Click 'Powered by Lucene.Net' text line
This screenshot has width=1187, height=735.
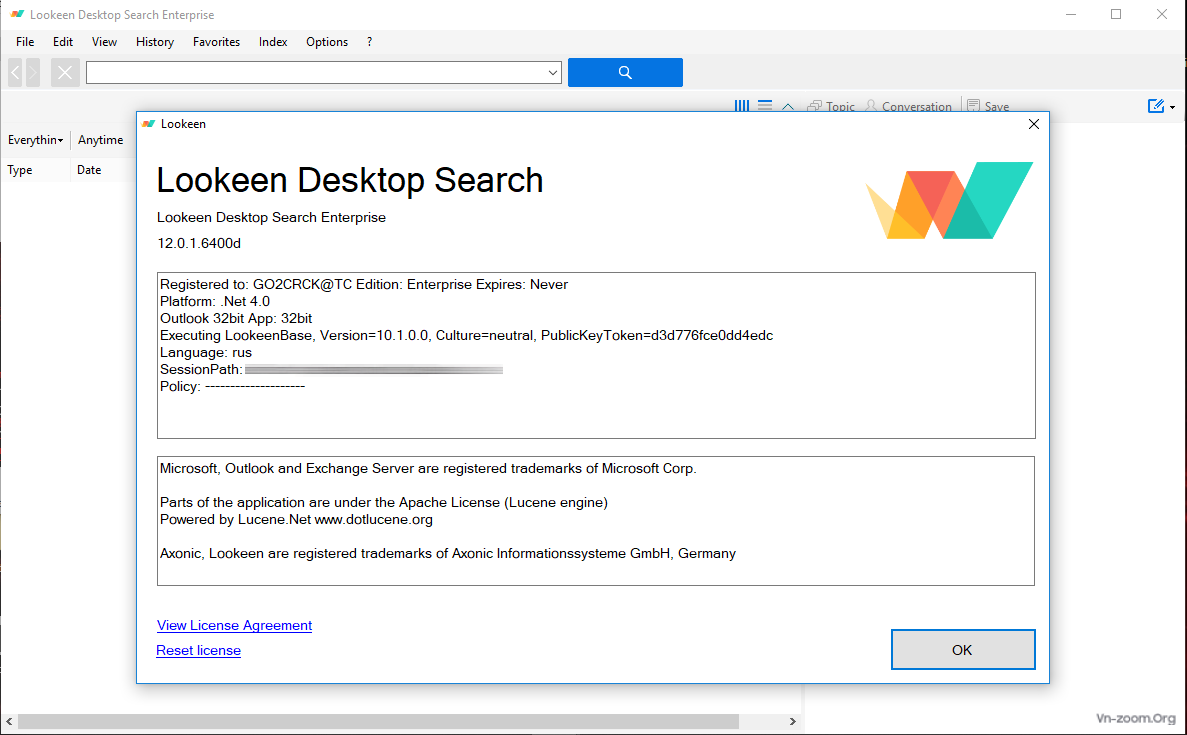[x=296, y=519]
